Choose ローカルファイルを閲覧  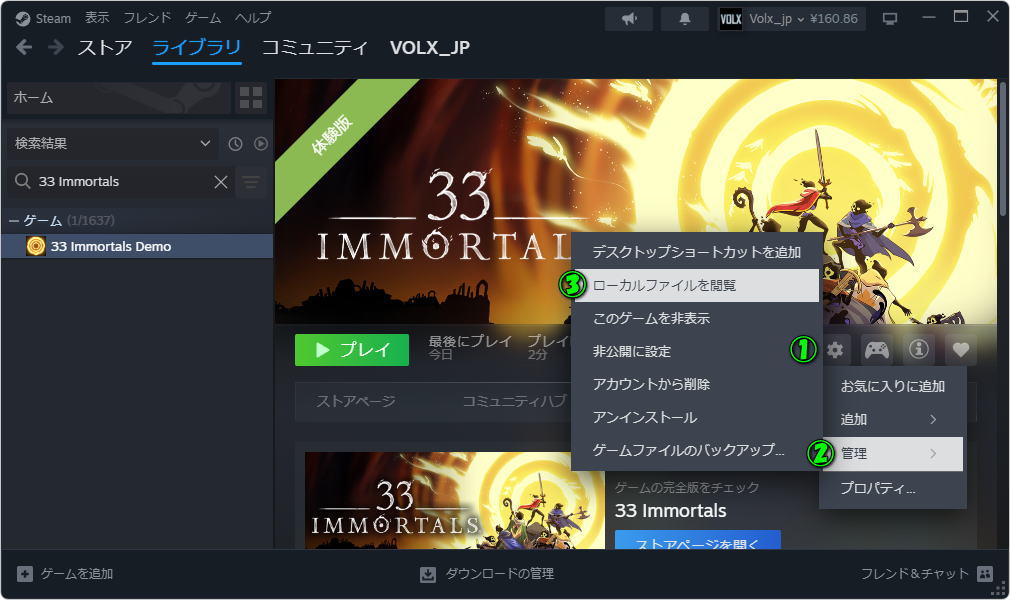[696, 285]
